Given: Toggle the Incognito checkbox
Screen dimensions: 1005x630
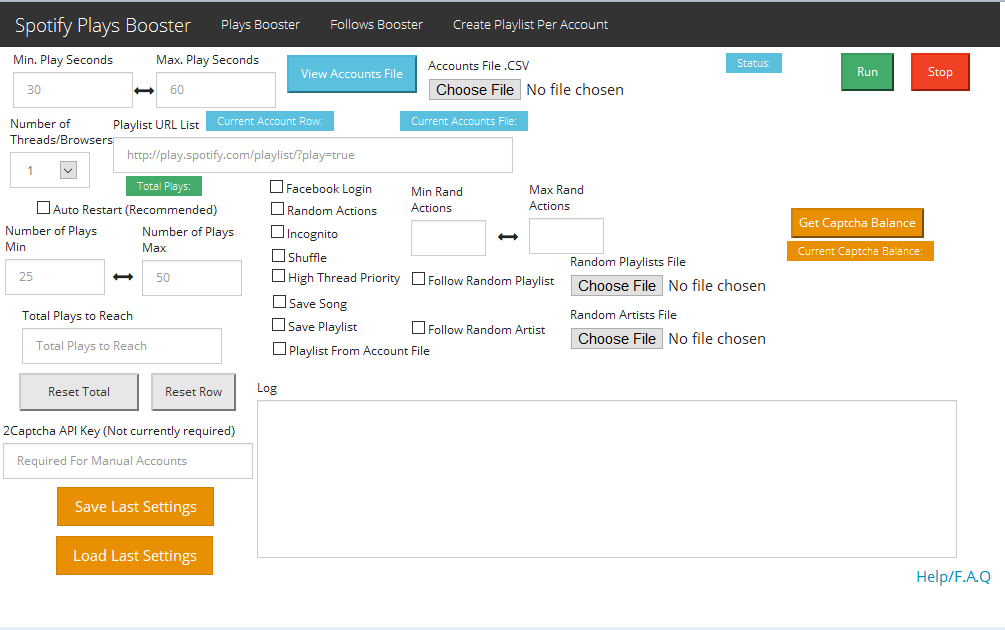Looking at the screenshot, I should coord(278,232).
